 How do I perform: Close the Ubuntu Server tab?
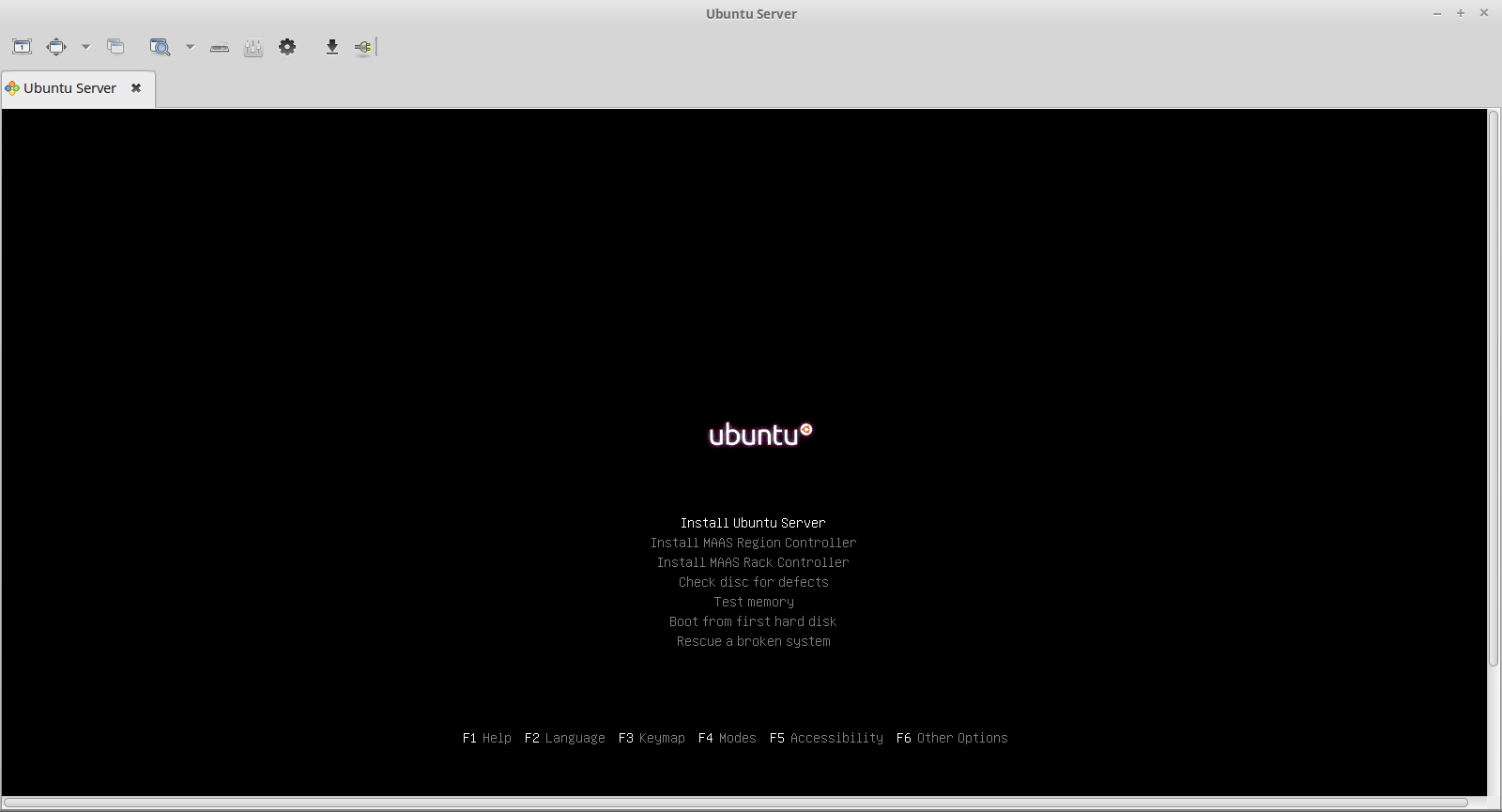[136, 88]
